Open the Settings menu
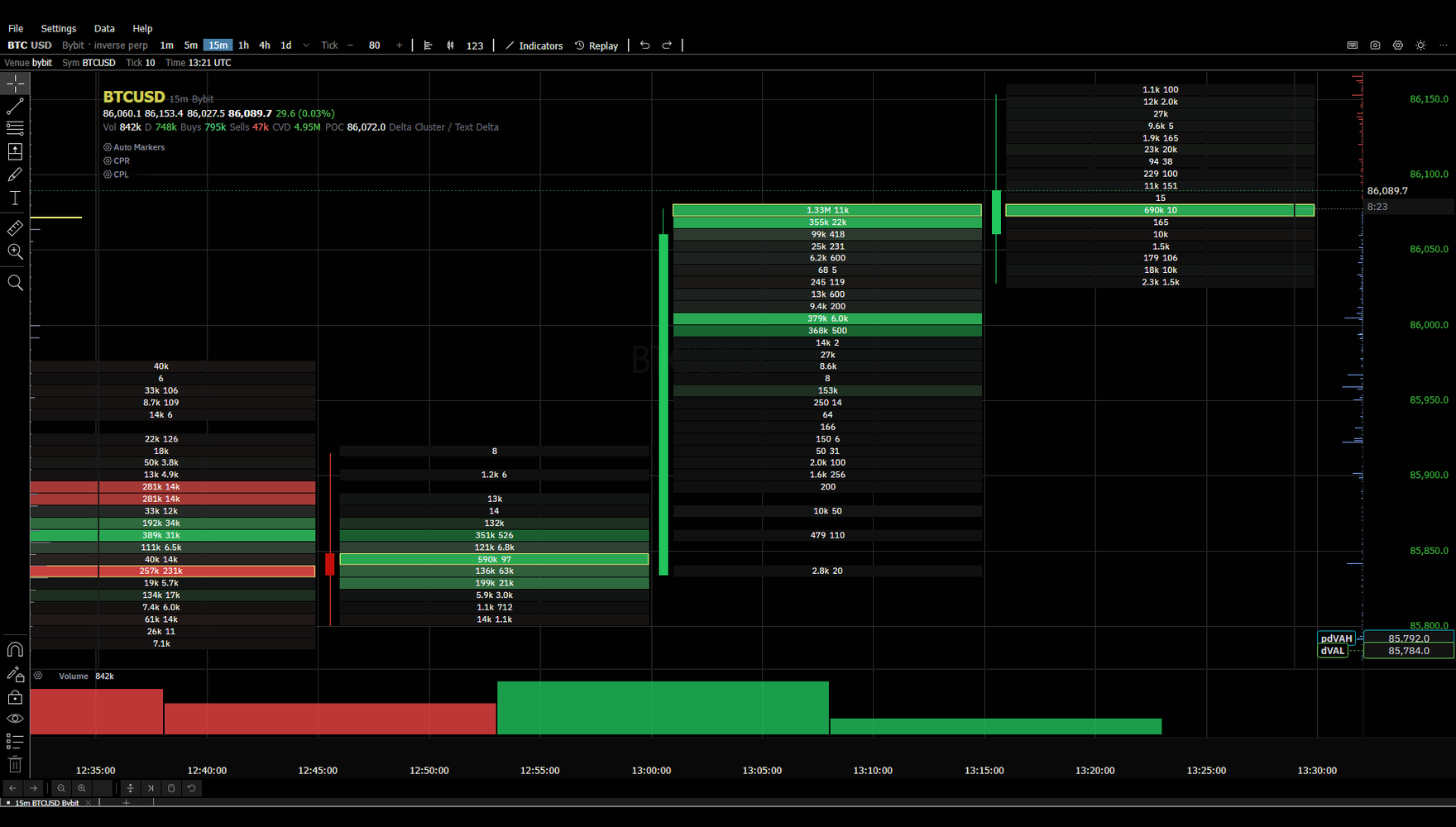The width and height of the screenshot is (1456, 827). click(59, 28)
